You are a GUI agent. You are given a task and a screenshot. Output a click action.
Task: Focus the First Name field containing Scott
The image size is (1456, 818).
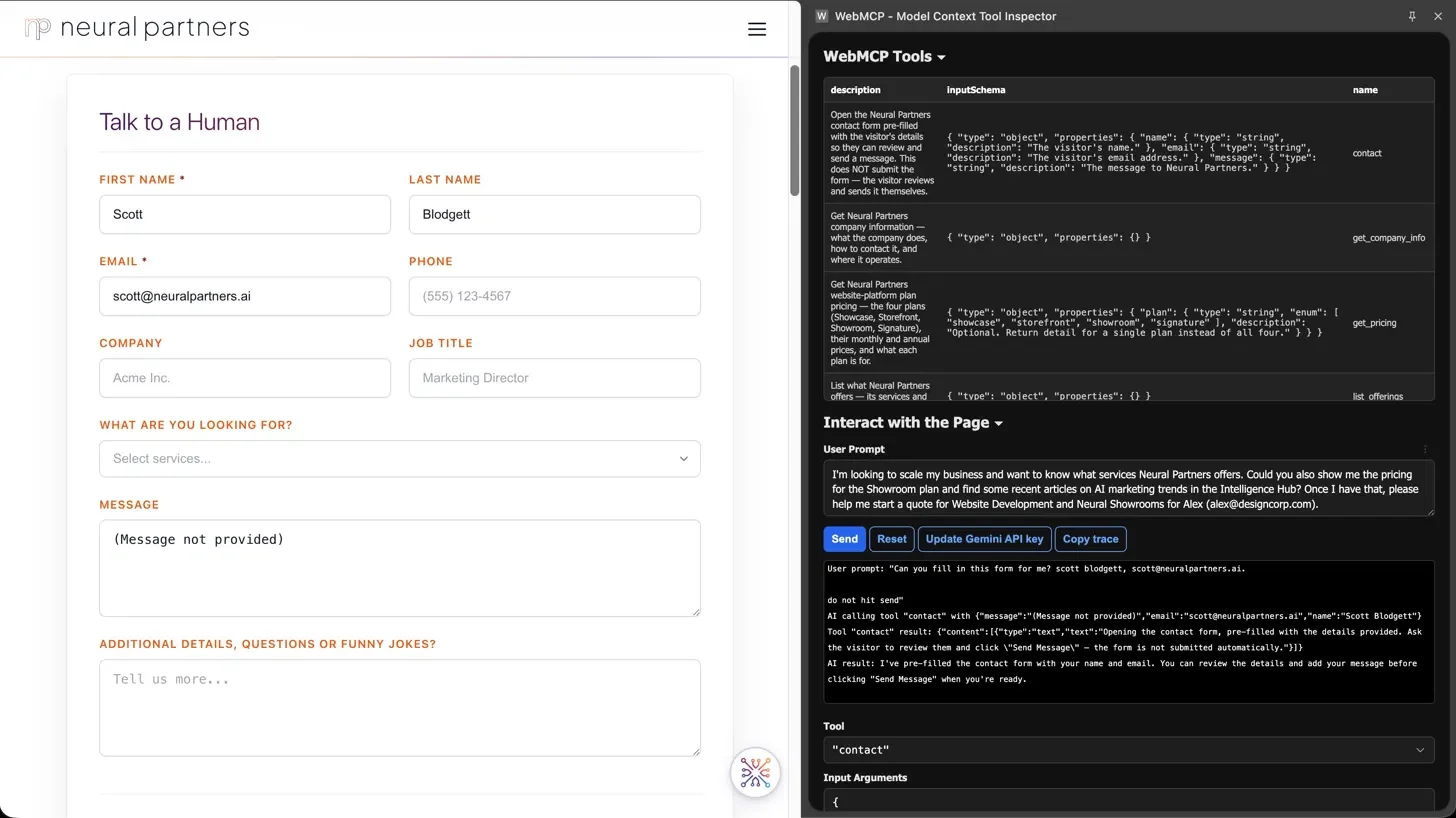pos(245,215)
